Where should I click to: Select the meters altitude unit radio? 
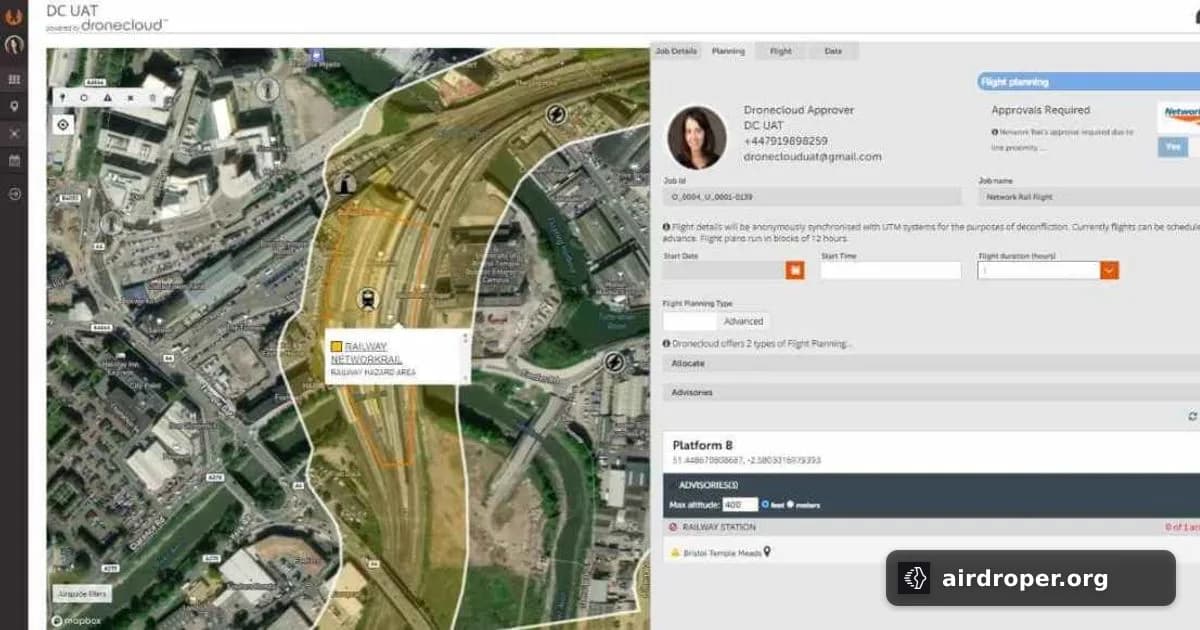pyautogui.click(x=790, y=504)
